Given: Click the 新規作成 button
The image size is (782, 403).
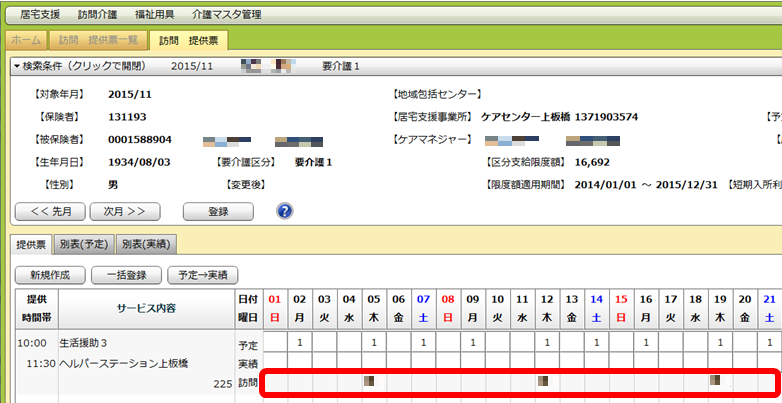Looking at the screenshot, I should point(48,274).
